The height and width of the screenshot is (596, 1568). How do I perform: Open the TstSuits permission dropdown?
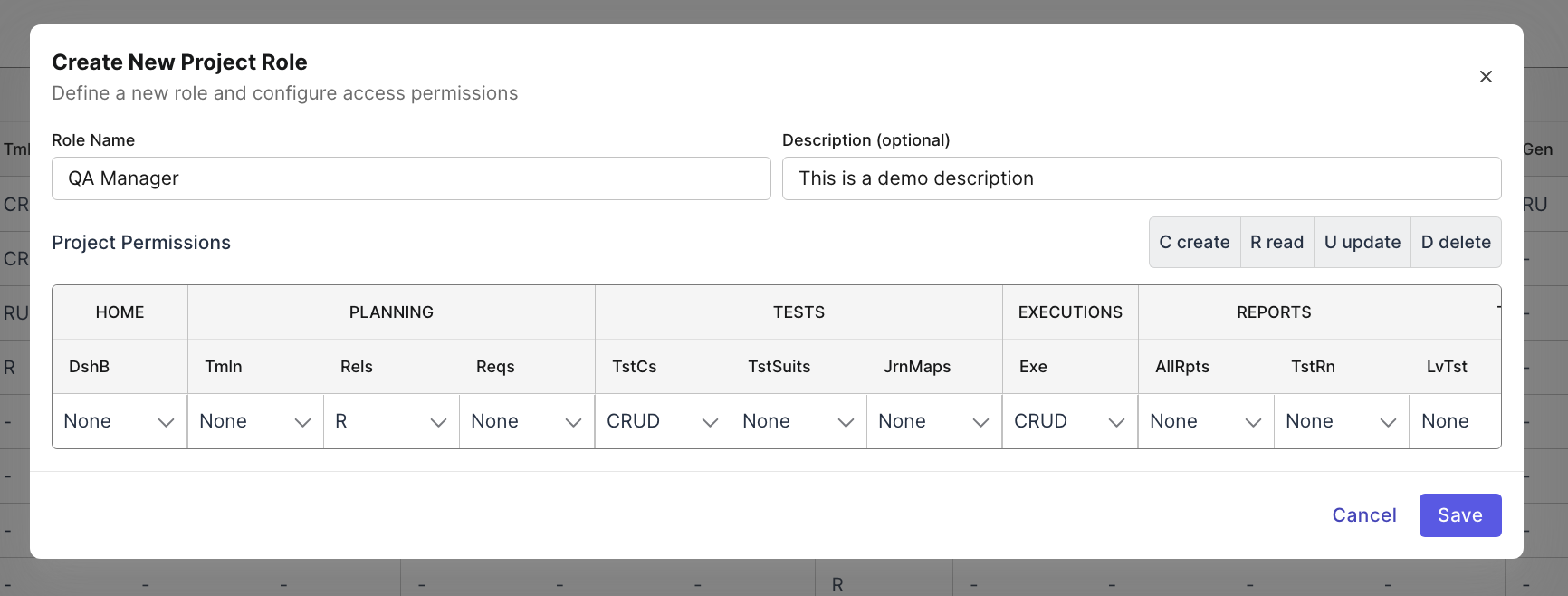click(798, 421)
